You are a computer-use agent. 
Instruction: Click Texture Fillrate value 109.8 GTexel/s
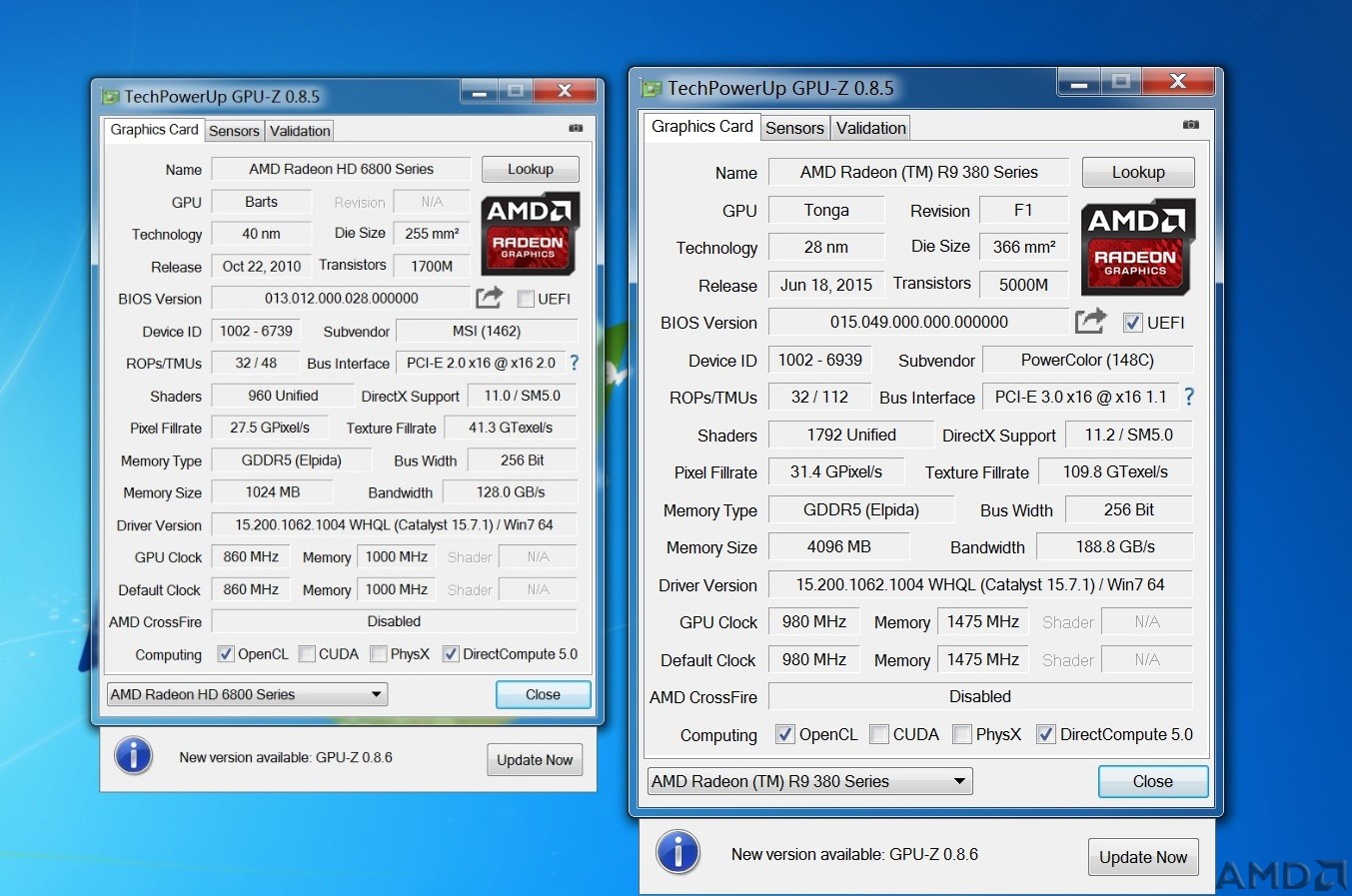[x=1115, y=471]
